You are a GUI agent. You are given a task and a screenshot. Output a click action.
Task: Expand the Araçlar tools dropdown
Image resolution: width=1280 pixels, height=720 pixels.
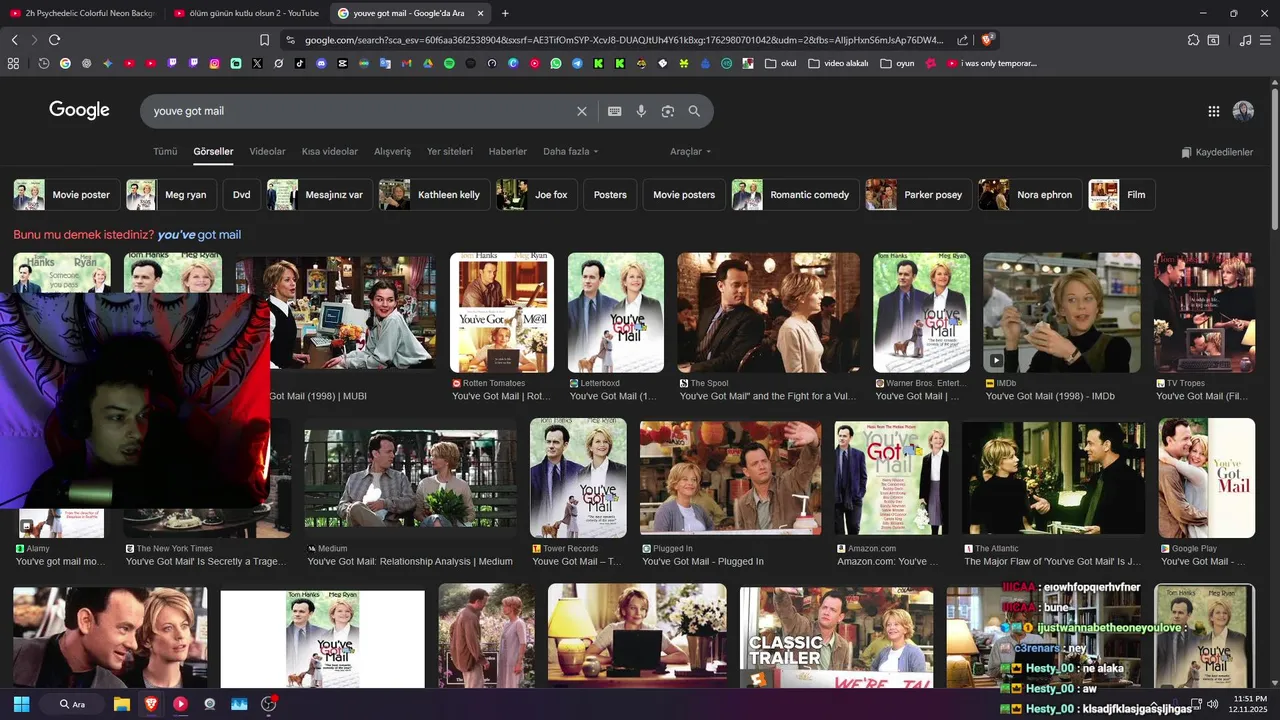[x=690, y=152]
